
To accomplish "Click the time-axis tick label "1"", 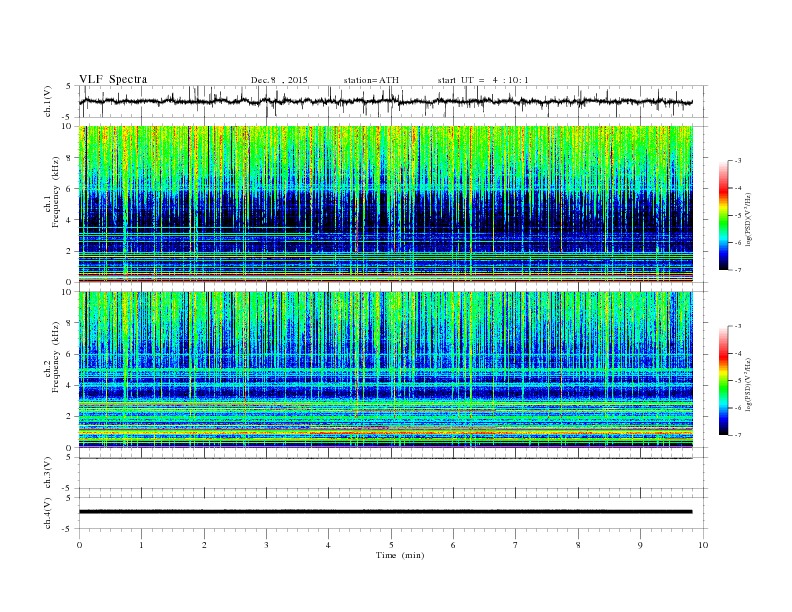I will 141,545.
